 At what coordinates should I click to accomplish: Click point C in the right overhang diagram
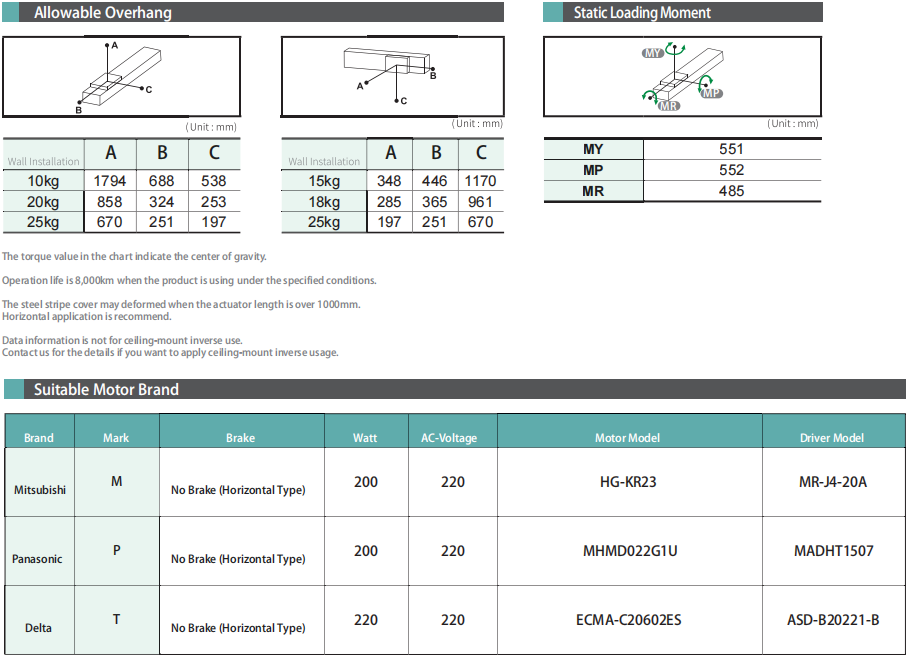(398, 101)
